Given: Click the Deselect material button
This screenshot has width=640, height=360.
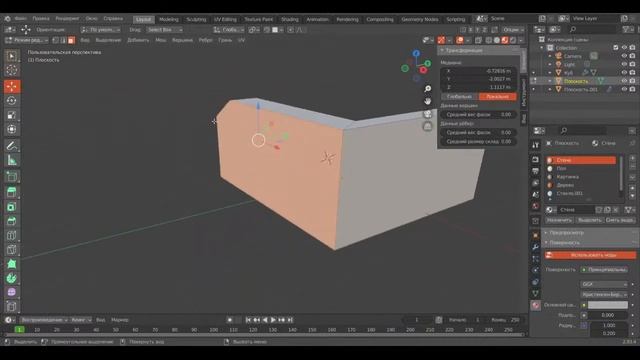Looking at the screenshot, I should pyautogui.click(x=620, y=220).
